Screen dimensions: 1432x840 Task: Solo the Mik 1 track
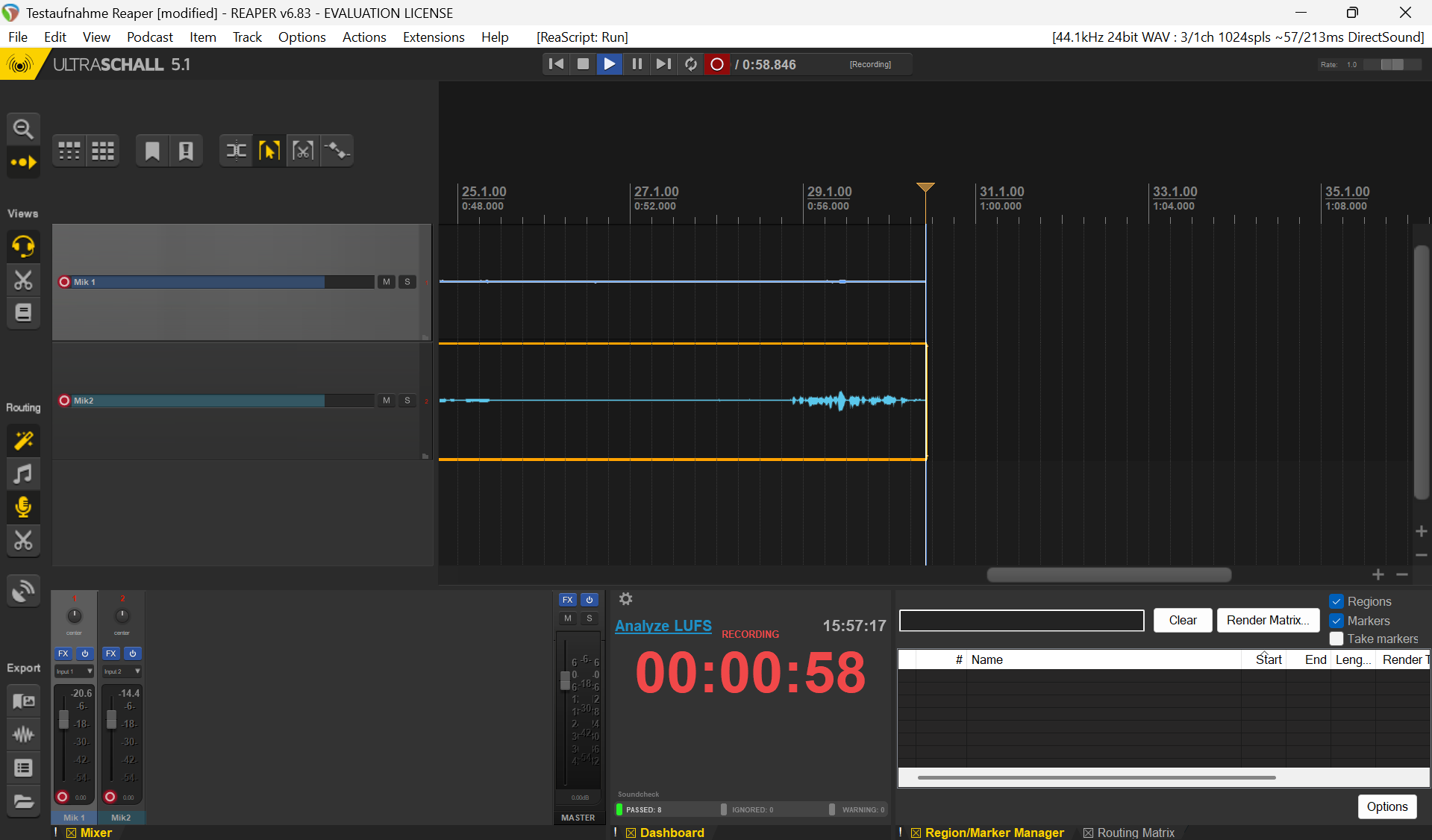coord(407,282)
